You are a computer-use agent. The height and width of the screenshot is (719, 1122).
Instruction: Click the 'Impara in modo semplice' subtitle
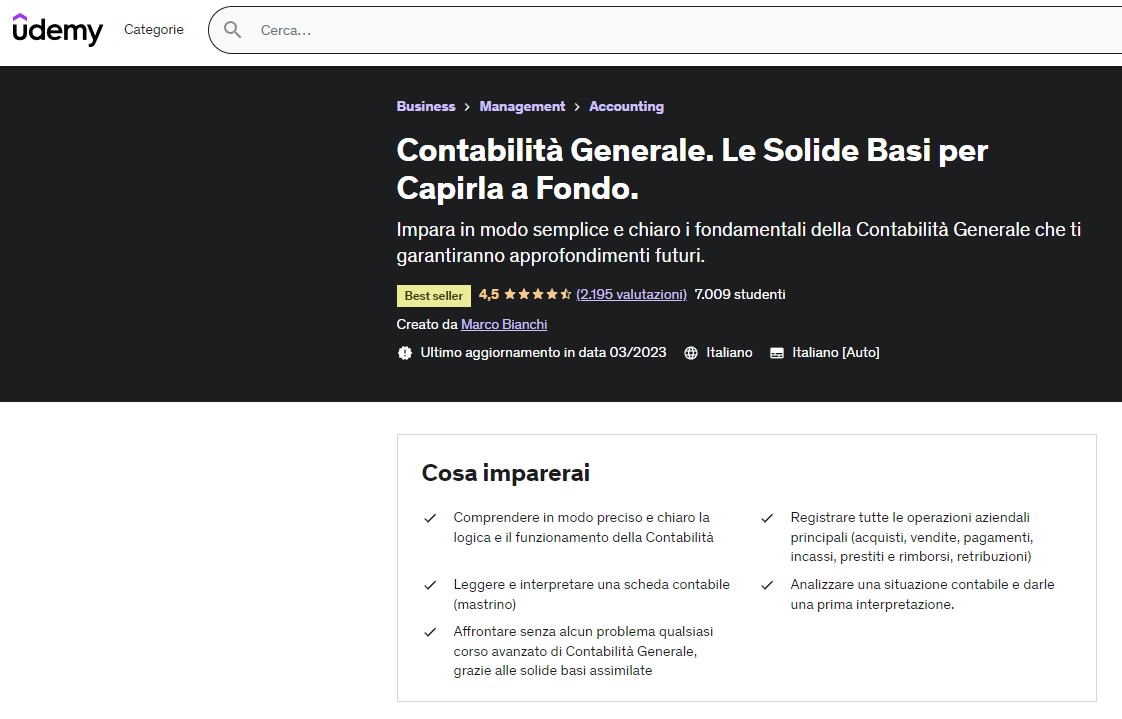point(738,242)
